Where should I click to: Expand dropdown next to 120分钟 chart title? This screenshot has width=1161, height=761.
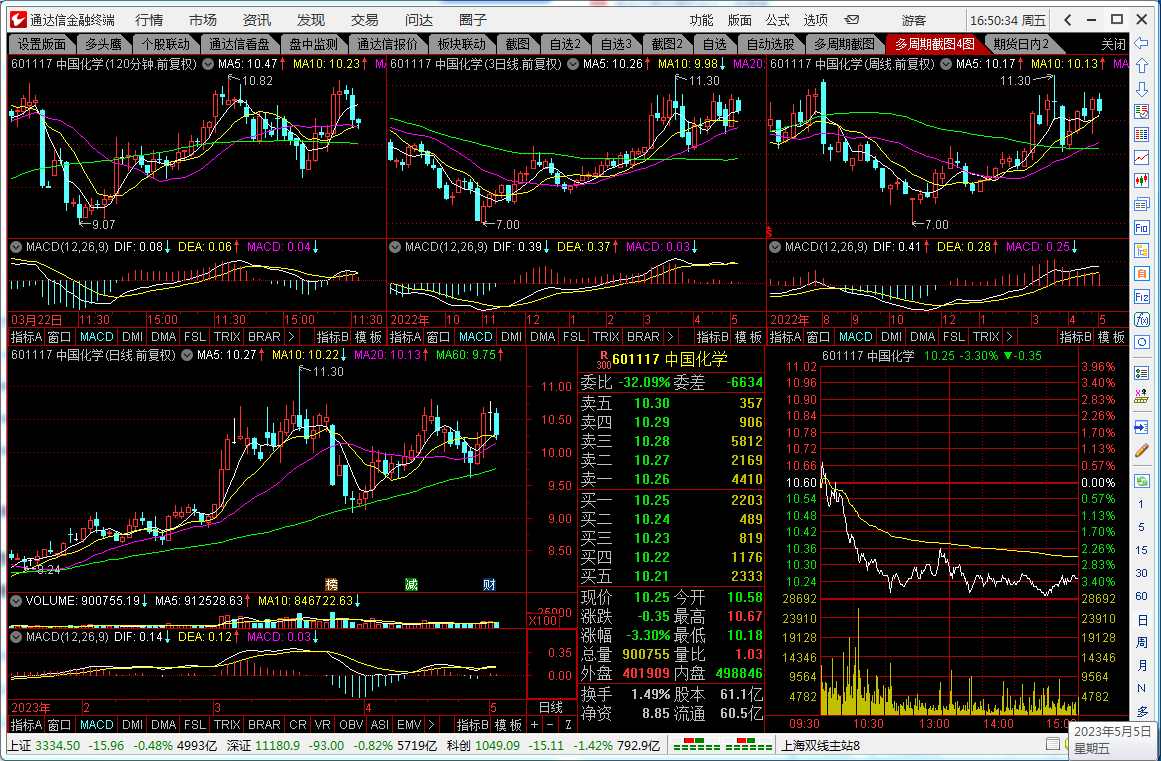[x=208, y=64]
